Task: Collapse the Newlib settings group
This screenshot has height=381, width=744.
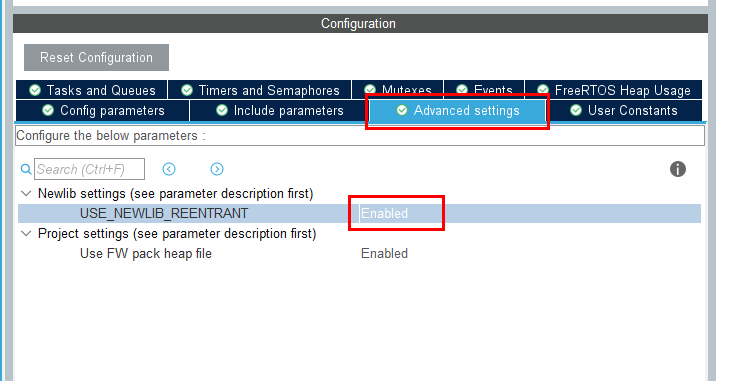Action: pos(27,194)
